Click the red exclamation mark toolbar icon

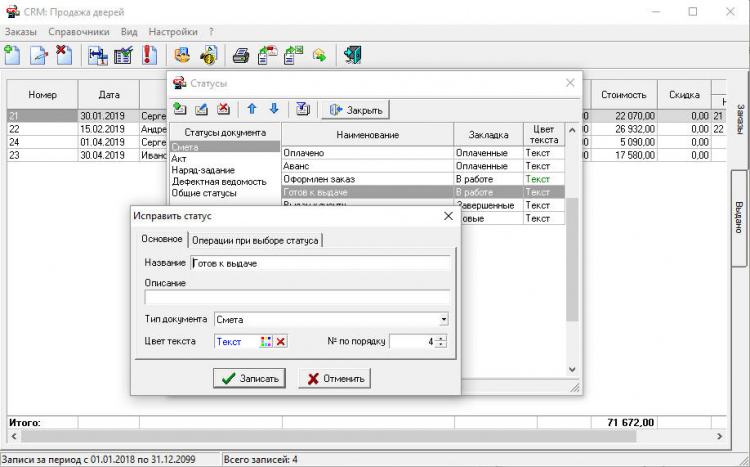coord(150,56)
